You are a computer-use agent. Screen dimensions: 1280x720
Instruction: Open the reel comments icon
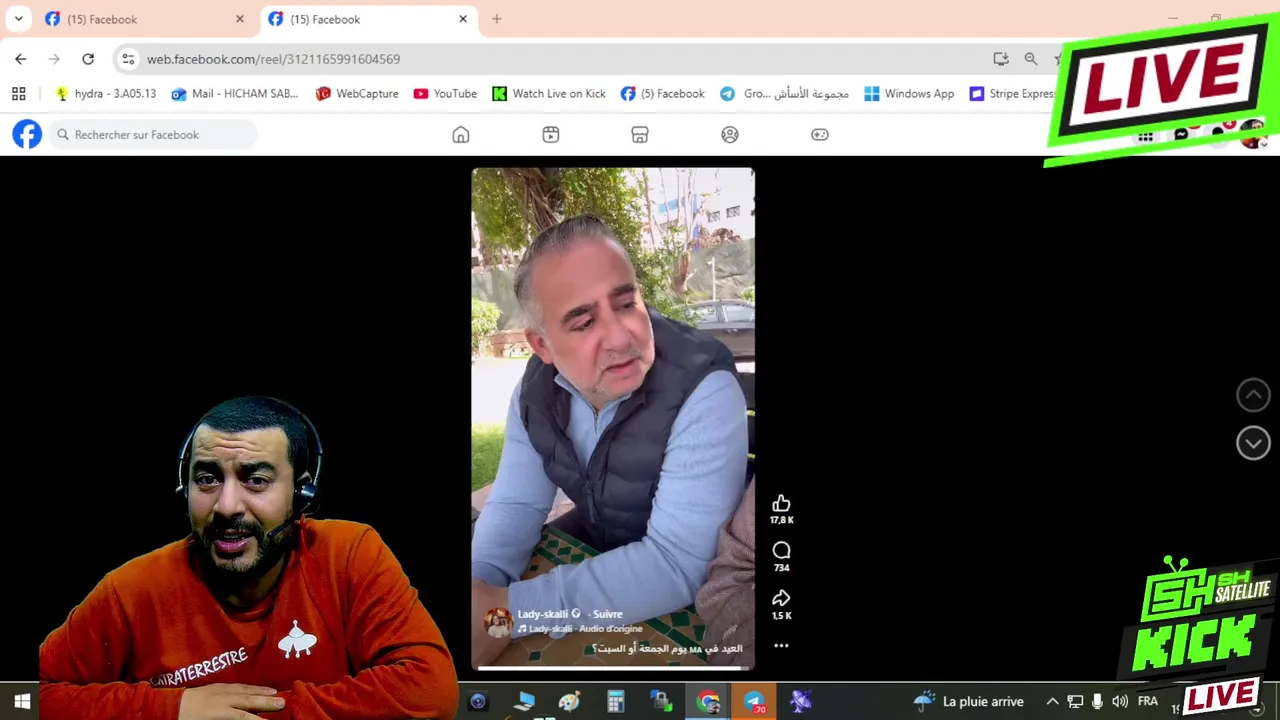(x=781, y=551)
